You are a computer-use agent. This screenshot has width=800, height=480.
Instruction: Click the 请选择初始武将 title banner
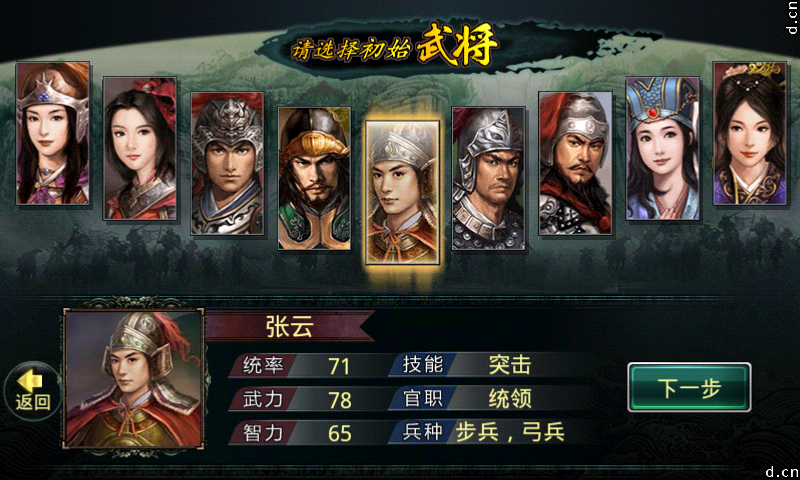point(394,47)
